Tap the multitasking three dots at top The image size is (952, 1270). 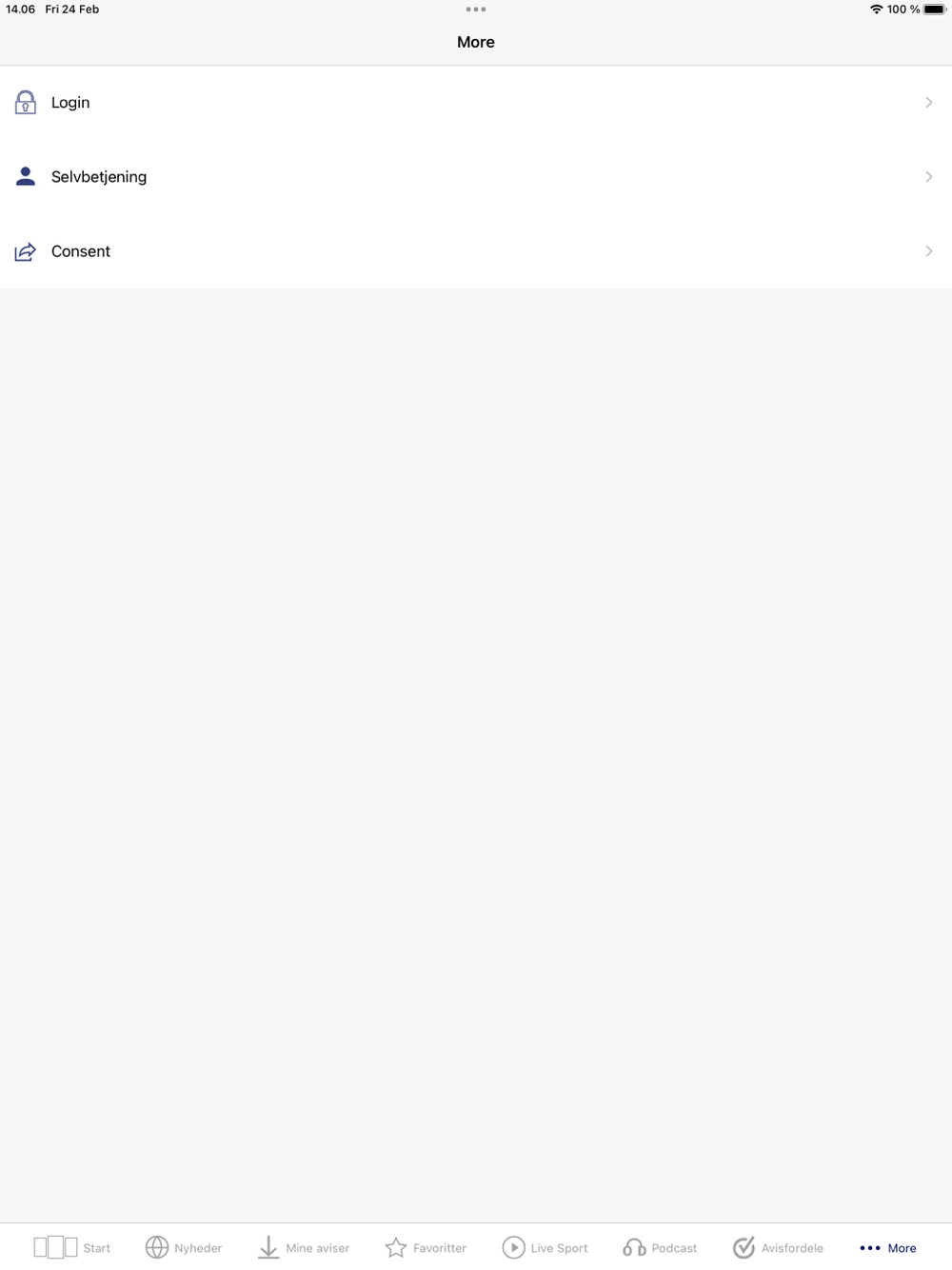click(x=476, y=10)
